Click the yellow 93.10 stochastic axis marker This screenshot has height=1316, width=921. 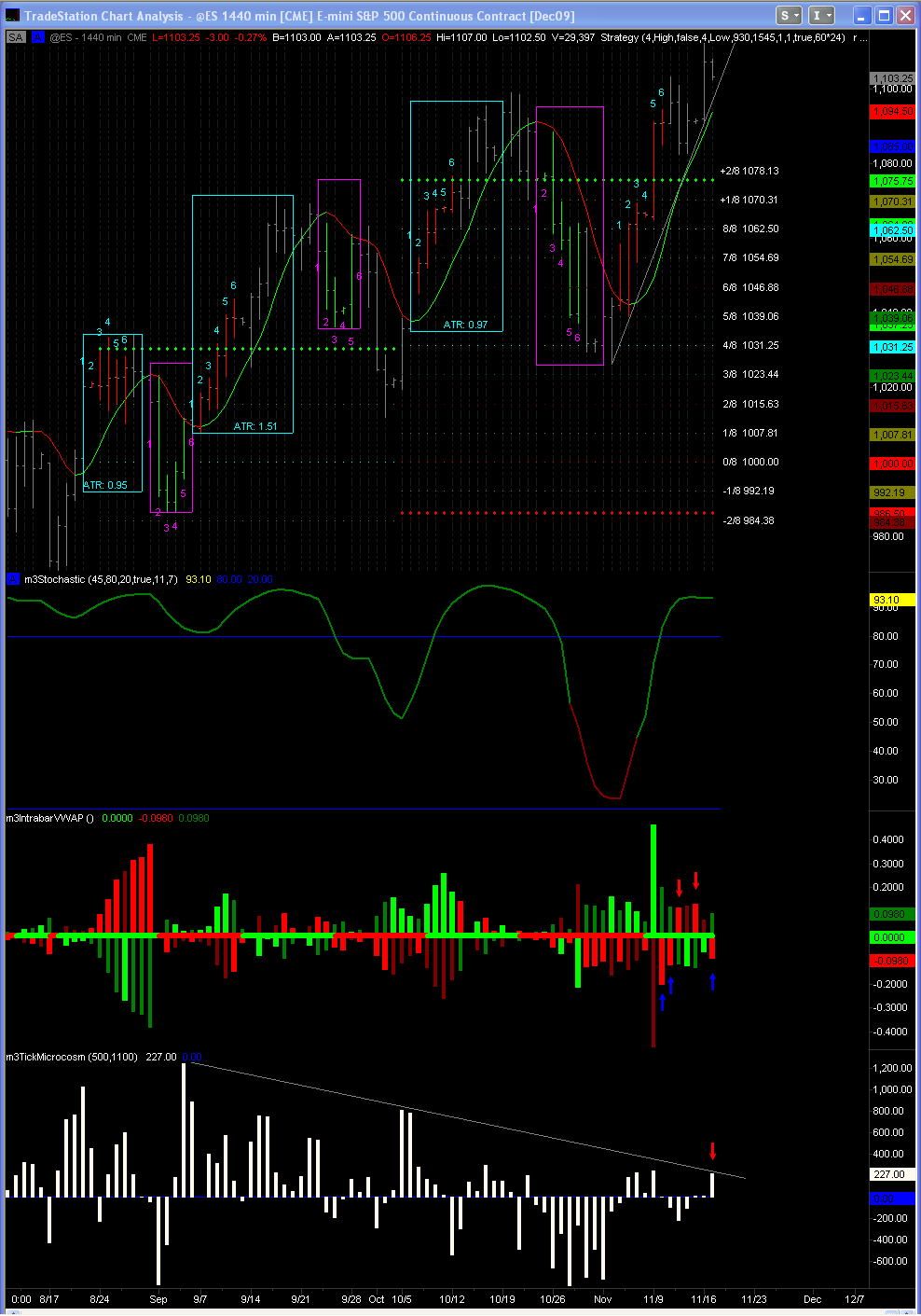(893, 600)
